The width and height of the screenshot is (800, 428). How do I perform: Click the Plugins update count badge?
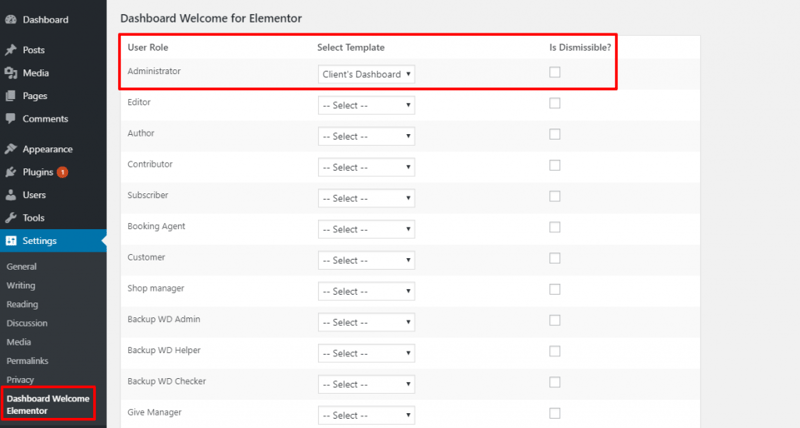click(x=62, y=172)
